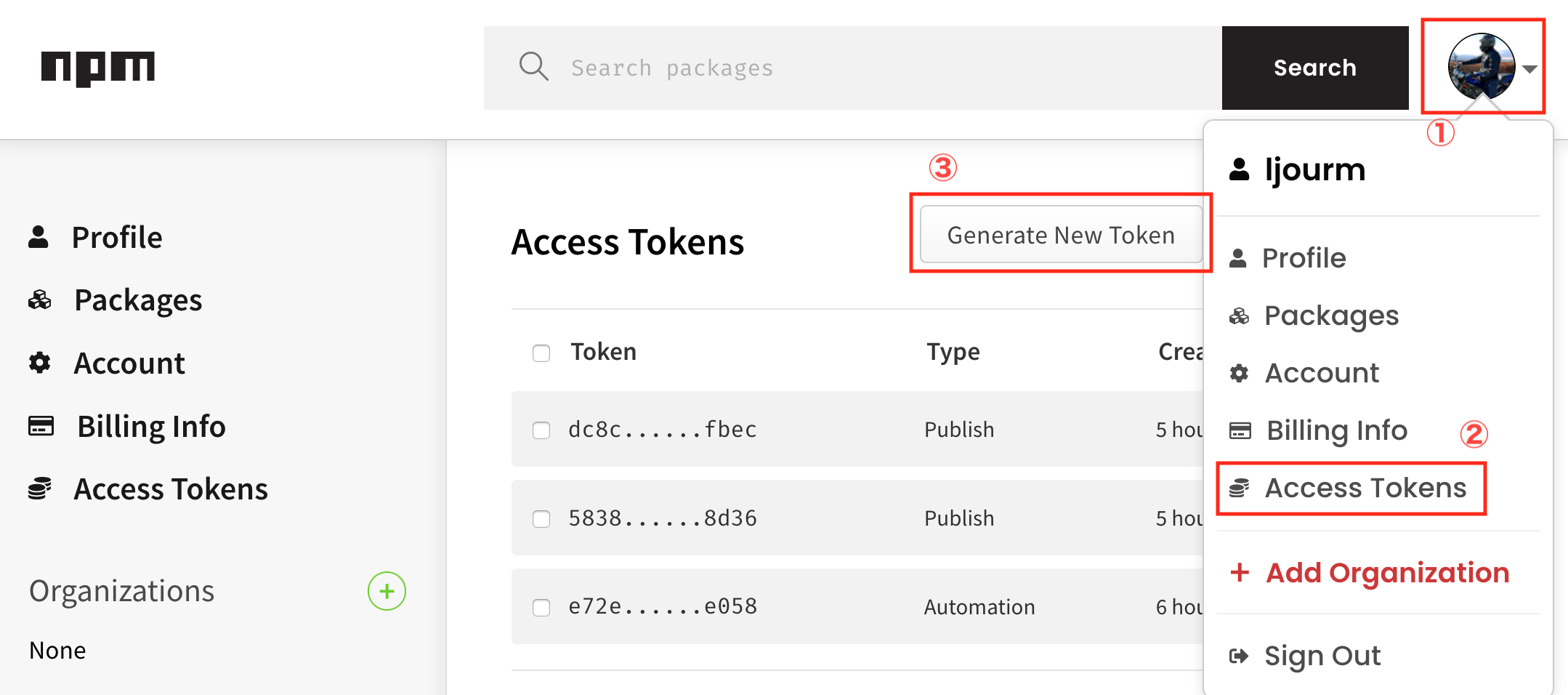Click the sidebar Packages boxes icon
1568x695 pixels.
point(40,300)
